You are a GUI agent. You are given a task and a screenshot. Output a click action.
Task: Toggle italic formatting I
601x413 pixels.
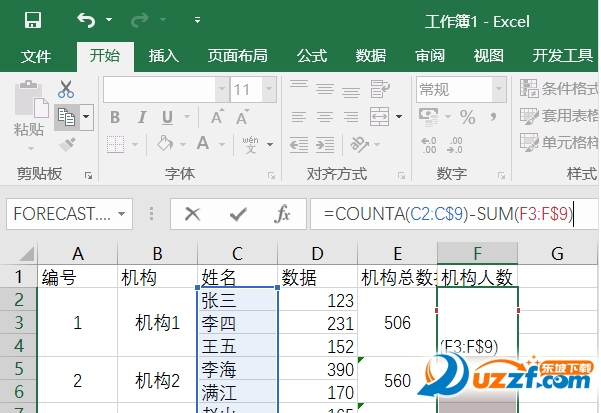coord(142,118)
